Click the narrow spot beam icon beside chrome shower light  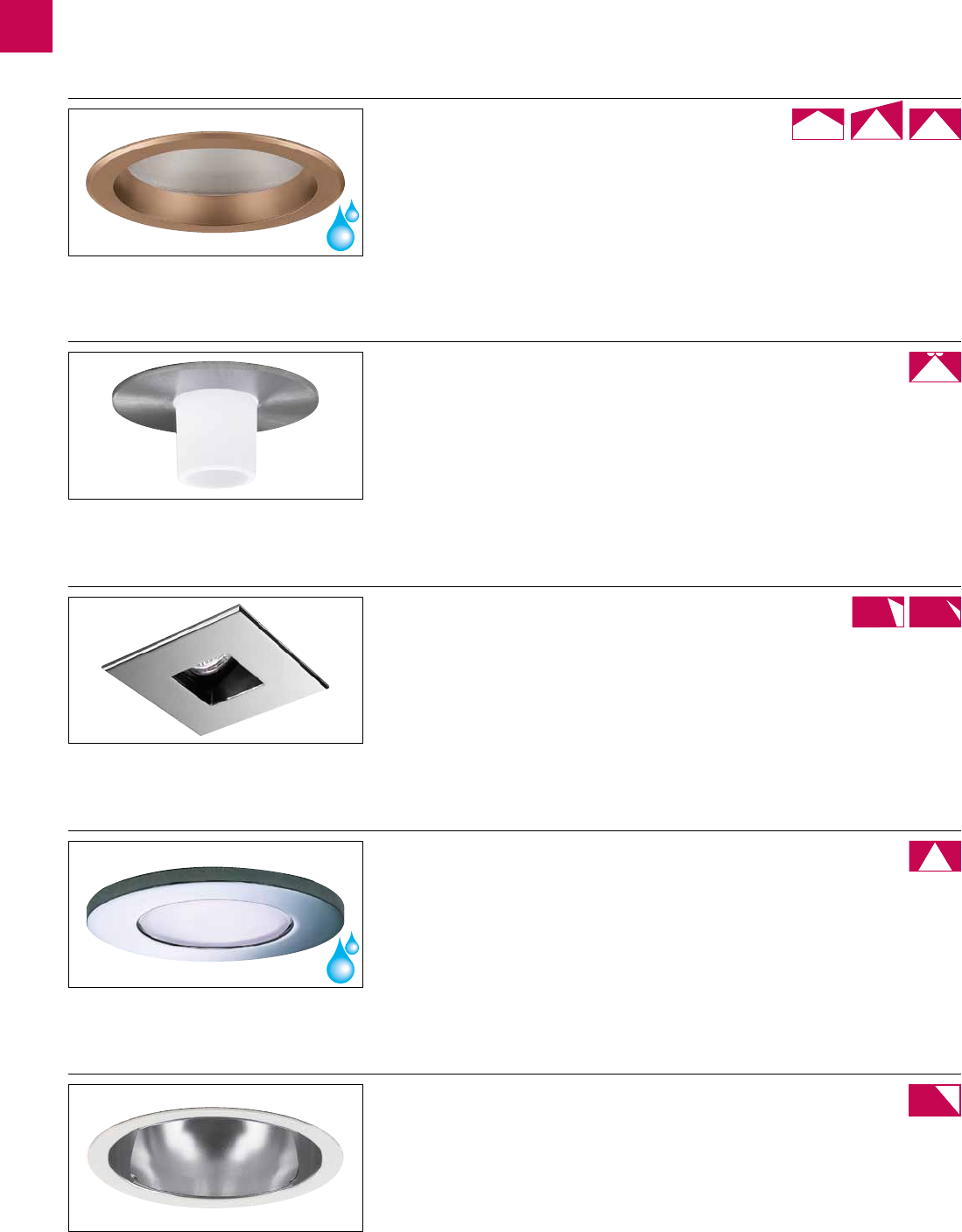[x=935, y=857]
